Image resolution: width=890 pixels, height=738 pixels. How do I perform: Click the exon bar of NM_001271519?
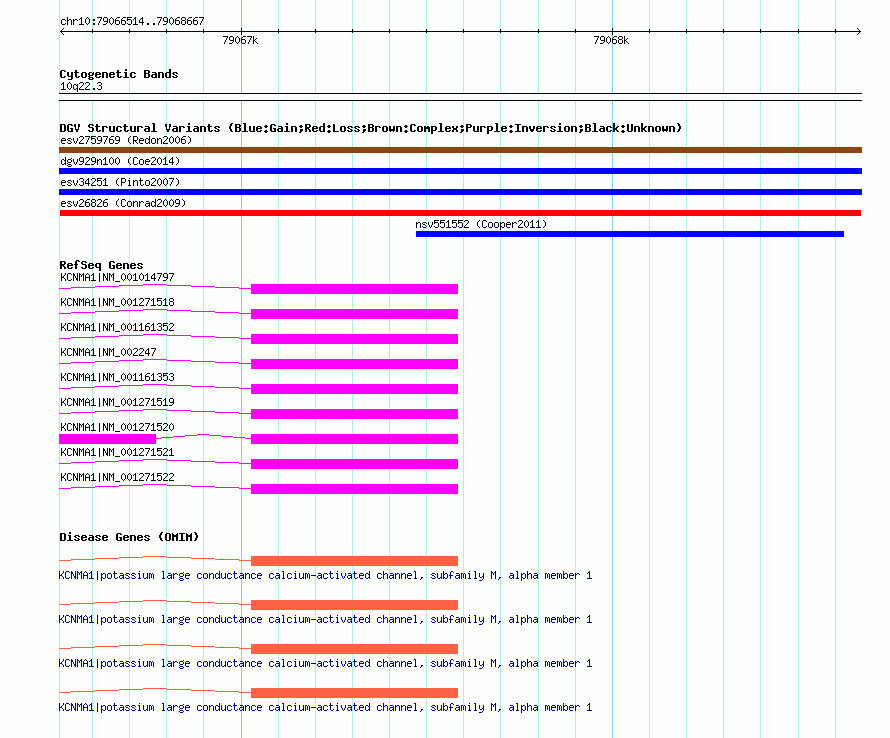click(354, 414)
